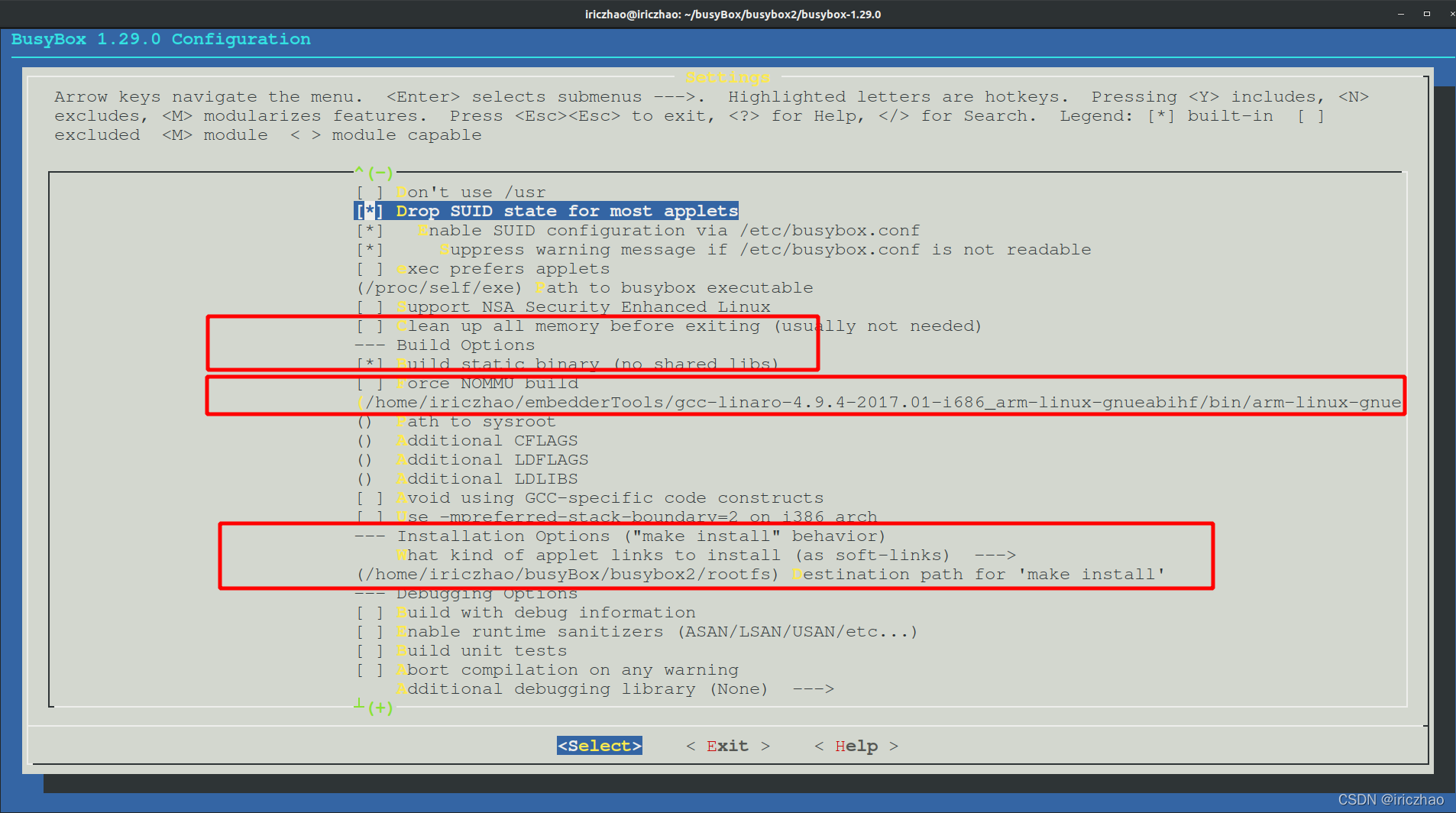Edit the cross compiler prefix path

879,403
